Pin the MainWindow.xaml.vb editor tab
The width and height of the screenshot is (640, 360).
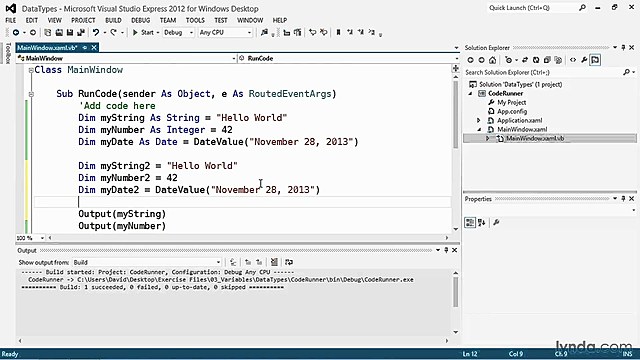[85, 48]
